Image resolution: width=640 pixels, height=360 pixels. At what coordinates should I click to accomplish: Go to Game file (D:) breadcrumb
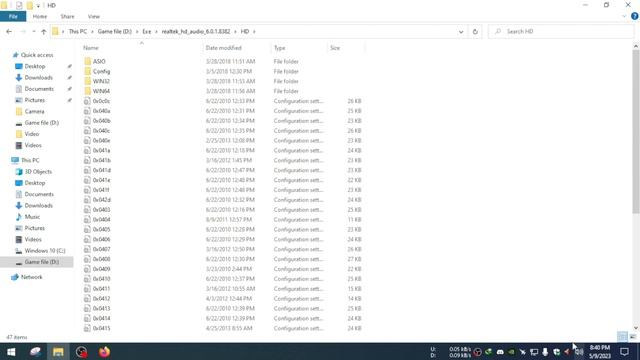[x=115, y=31]
